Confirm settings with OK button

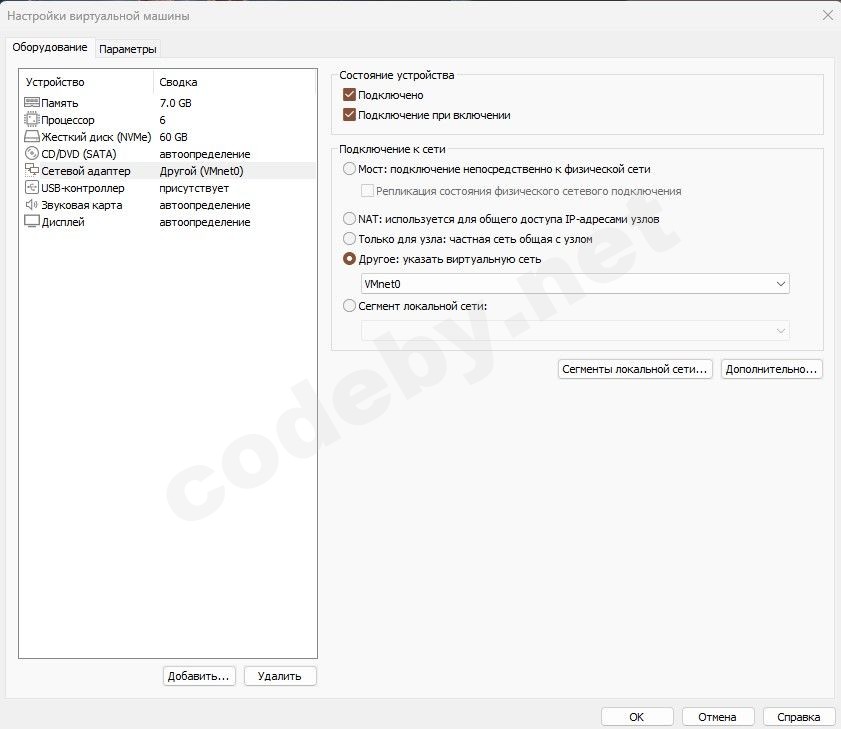tap(637, 717)
